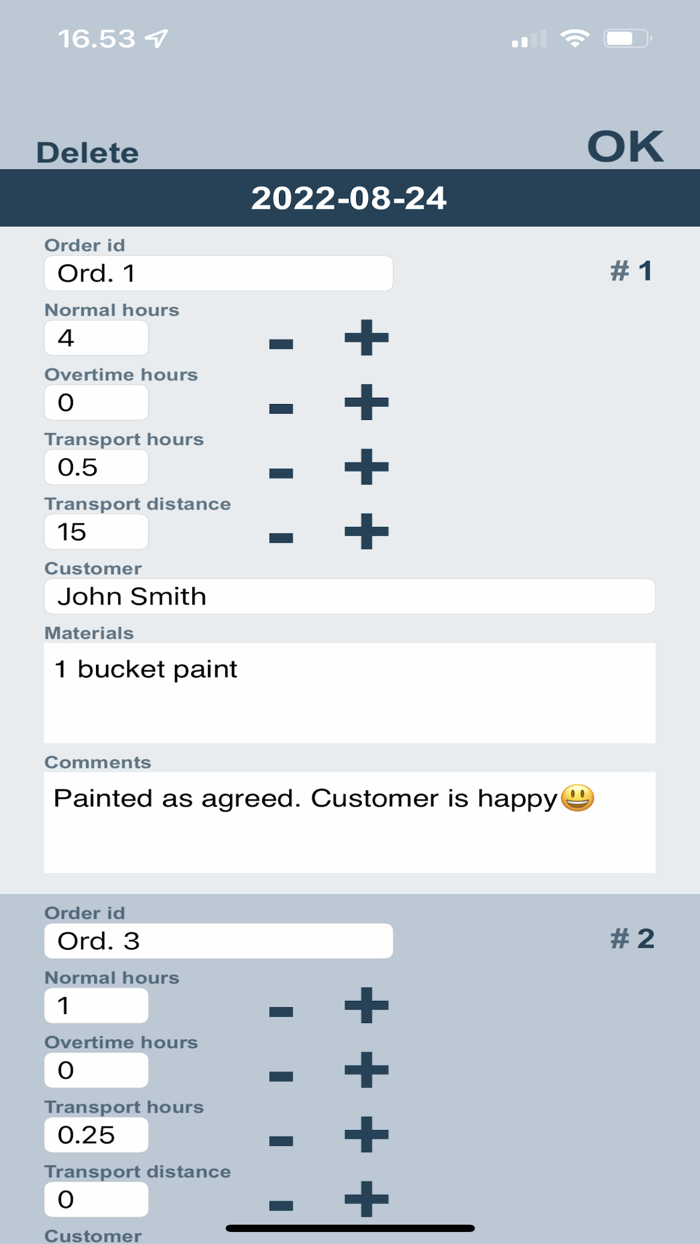Click the Customer field showing John Smith
Viewport: 700px width, 1244px height.
tap(349, 596)
